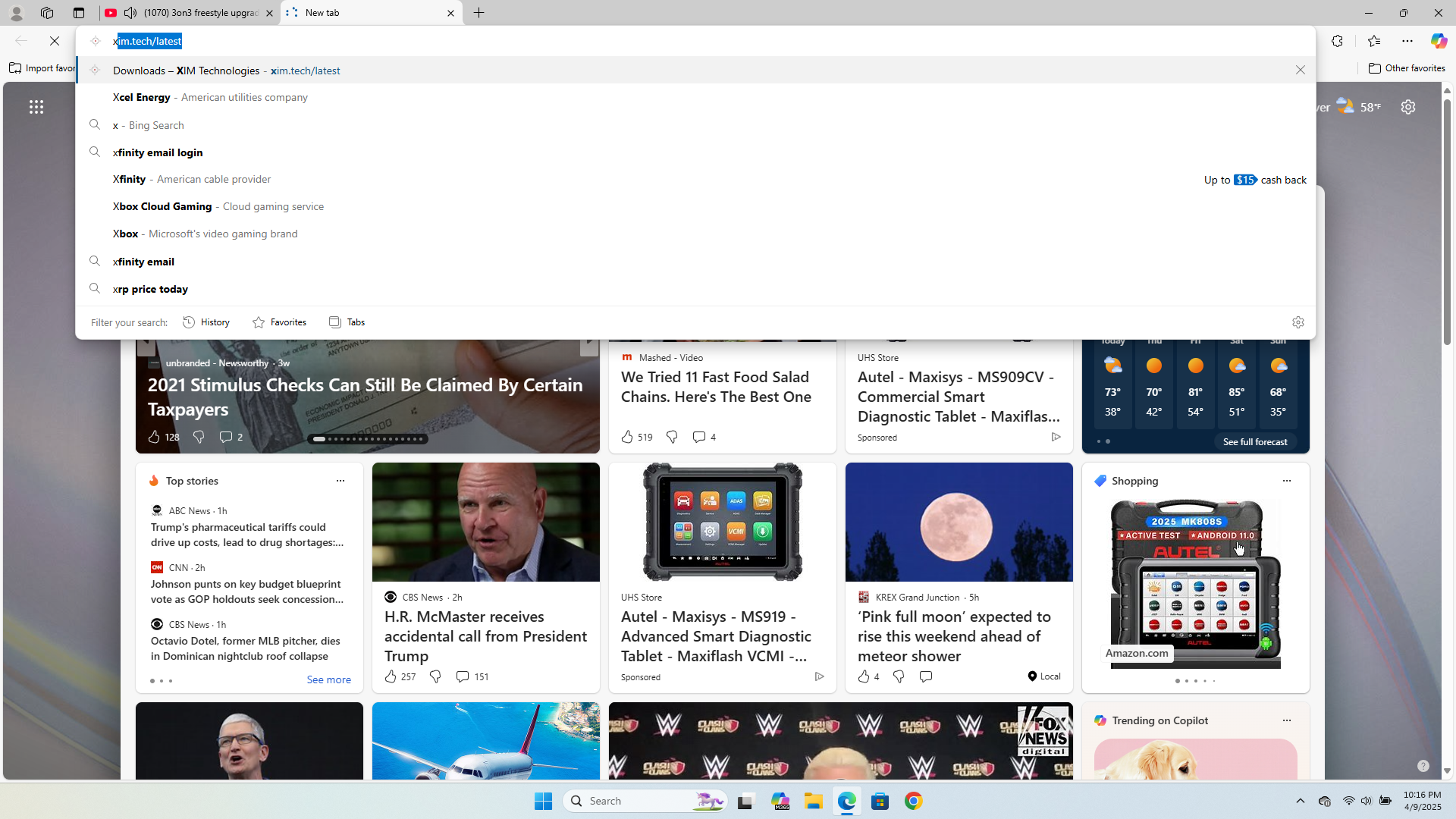The width and height of the screenshot is (1456, 819).
Task: Filter search by History
Action: [206, 322]
